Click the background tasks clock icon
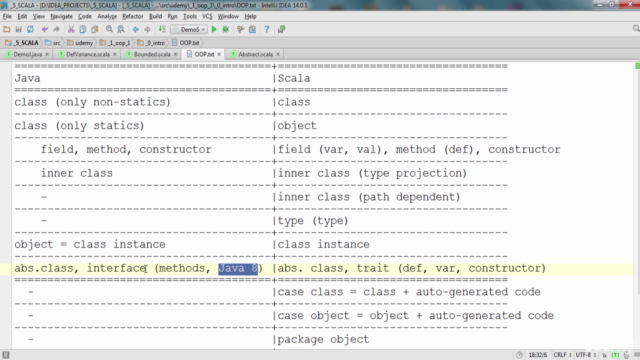The image size is (640, 360). tap(519, 355)
